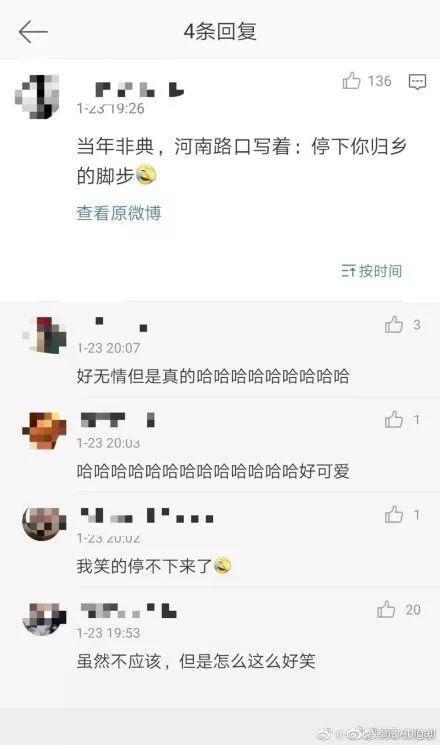The image size is (440, 745).
Task: Like the 哈哈哈好可爱 reply
Action: [394, 420]
